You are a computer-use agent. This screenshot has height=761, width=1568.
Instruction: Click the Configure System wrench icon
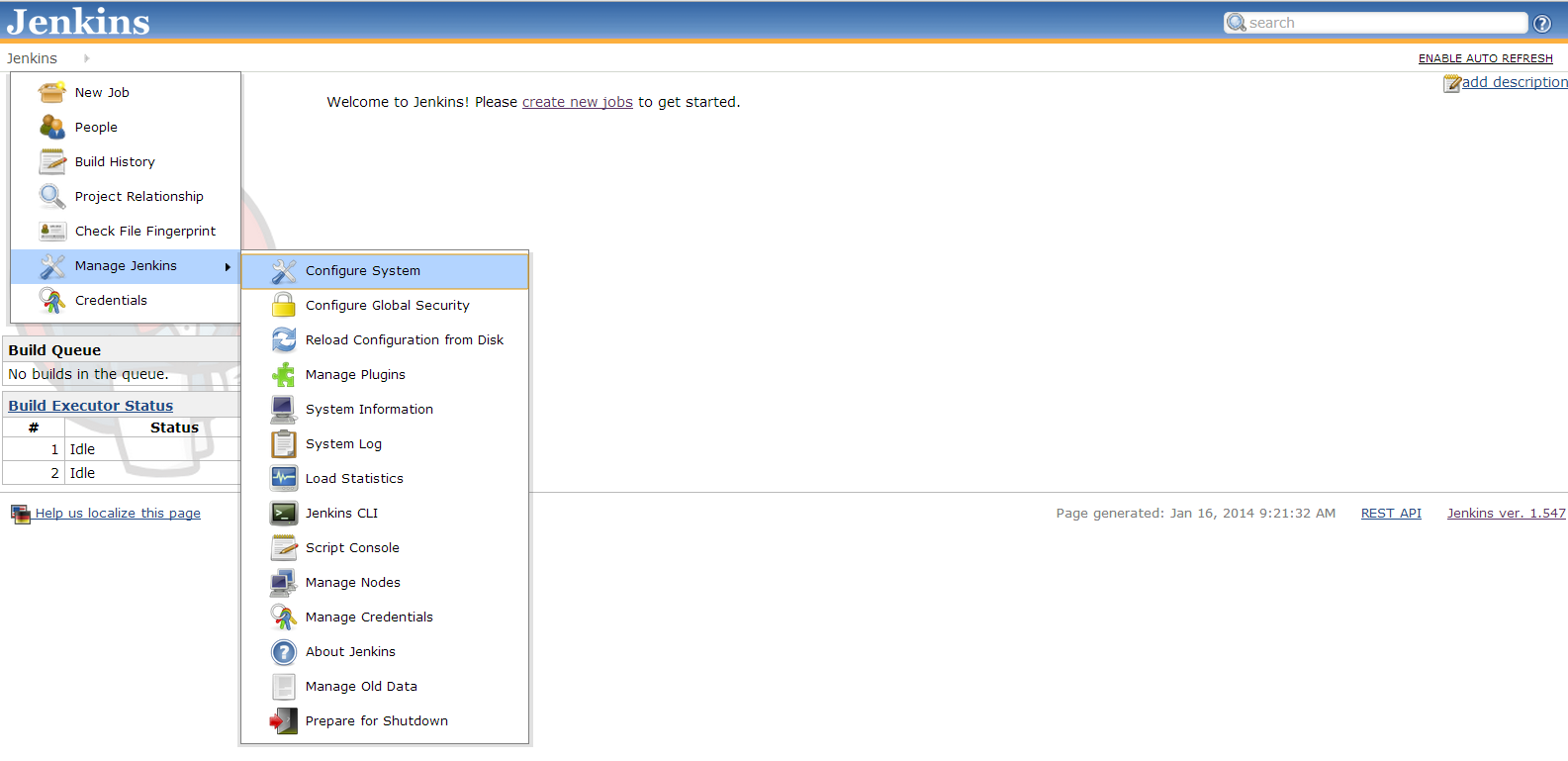click(284, 271)
